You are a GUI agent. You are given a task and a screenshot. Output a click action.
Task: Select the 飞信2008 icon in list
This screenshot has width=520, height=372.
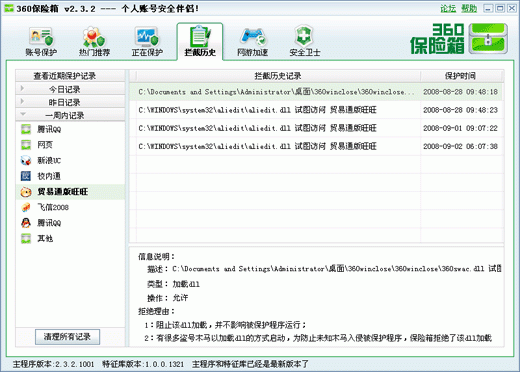(26, 207)
